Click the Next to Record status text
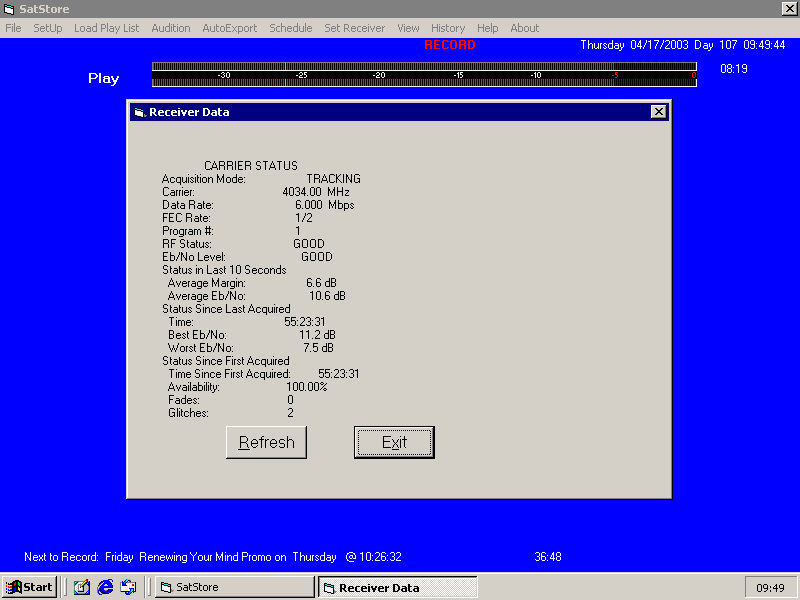The height and width of the screenshot is (600, 800). 213,557
